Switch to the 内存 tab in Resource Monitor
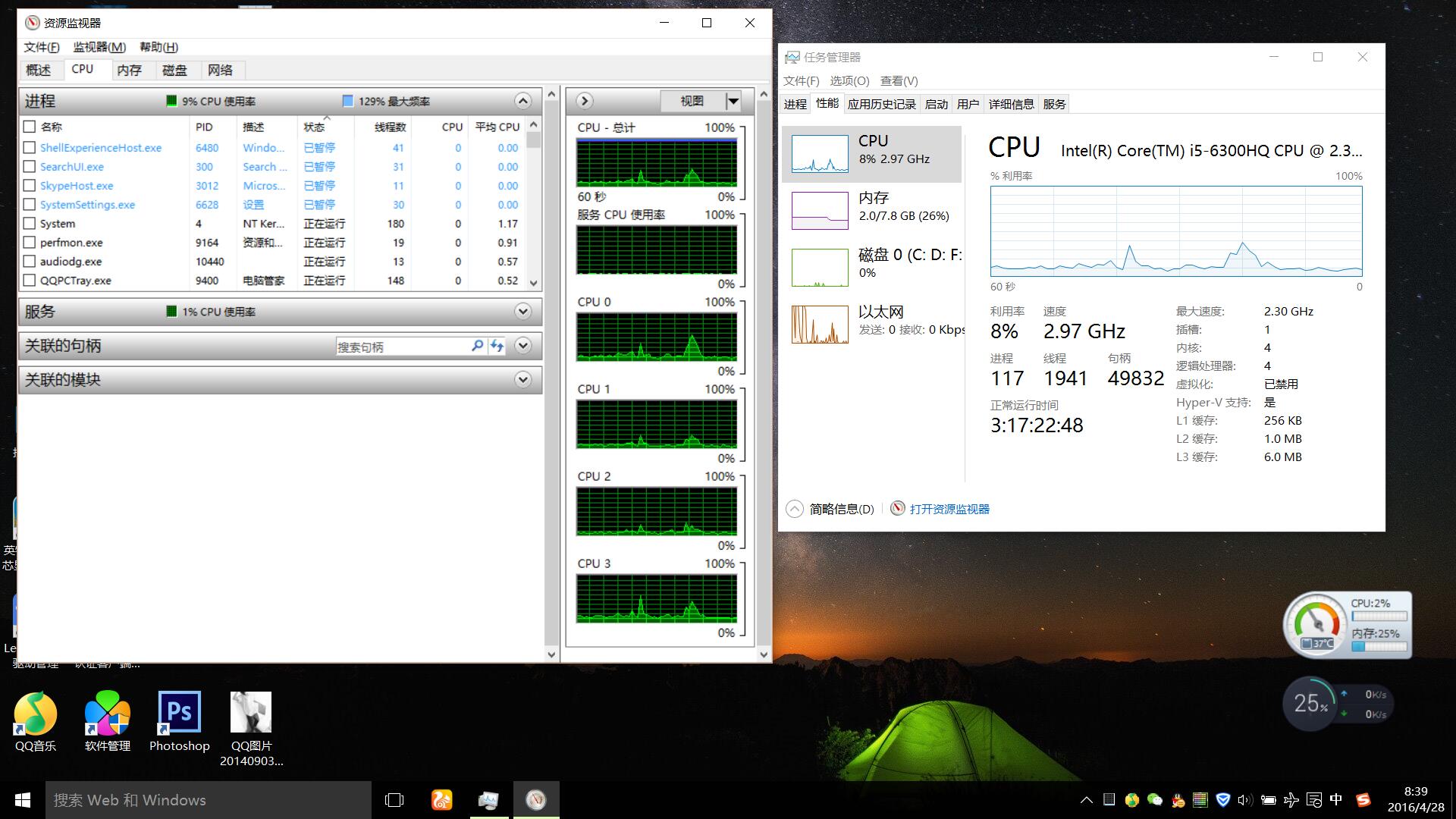This screenshot has height=819, width=1456. pos(129,70)
